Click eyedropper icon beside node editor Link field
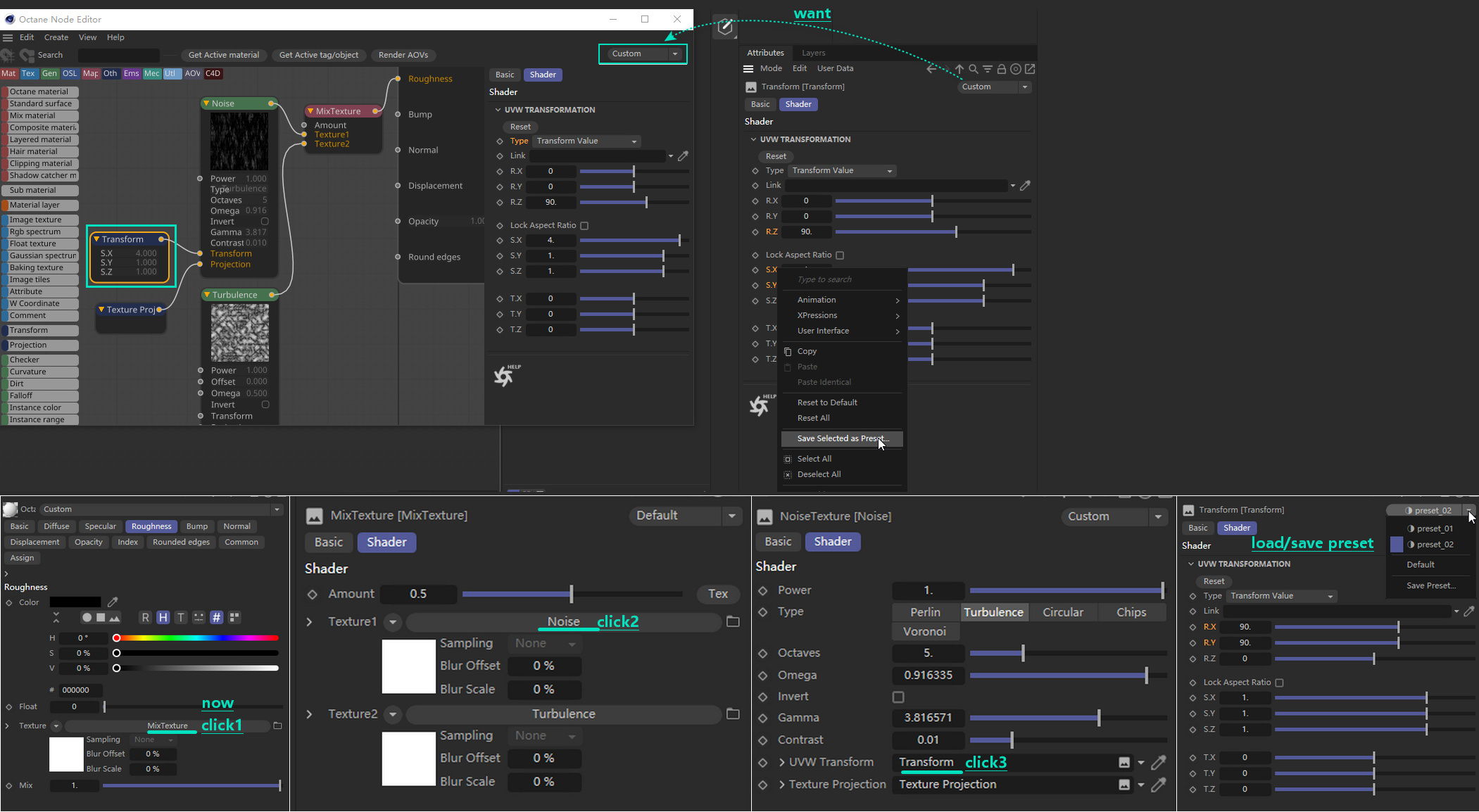 pyautogui.click(x=682, y=156)
